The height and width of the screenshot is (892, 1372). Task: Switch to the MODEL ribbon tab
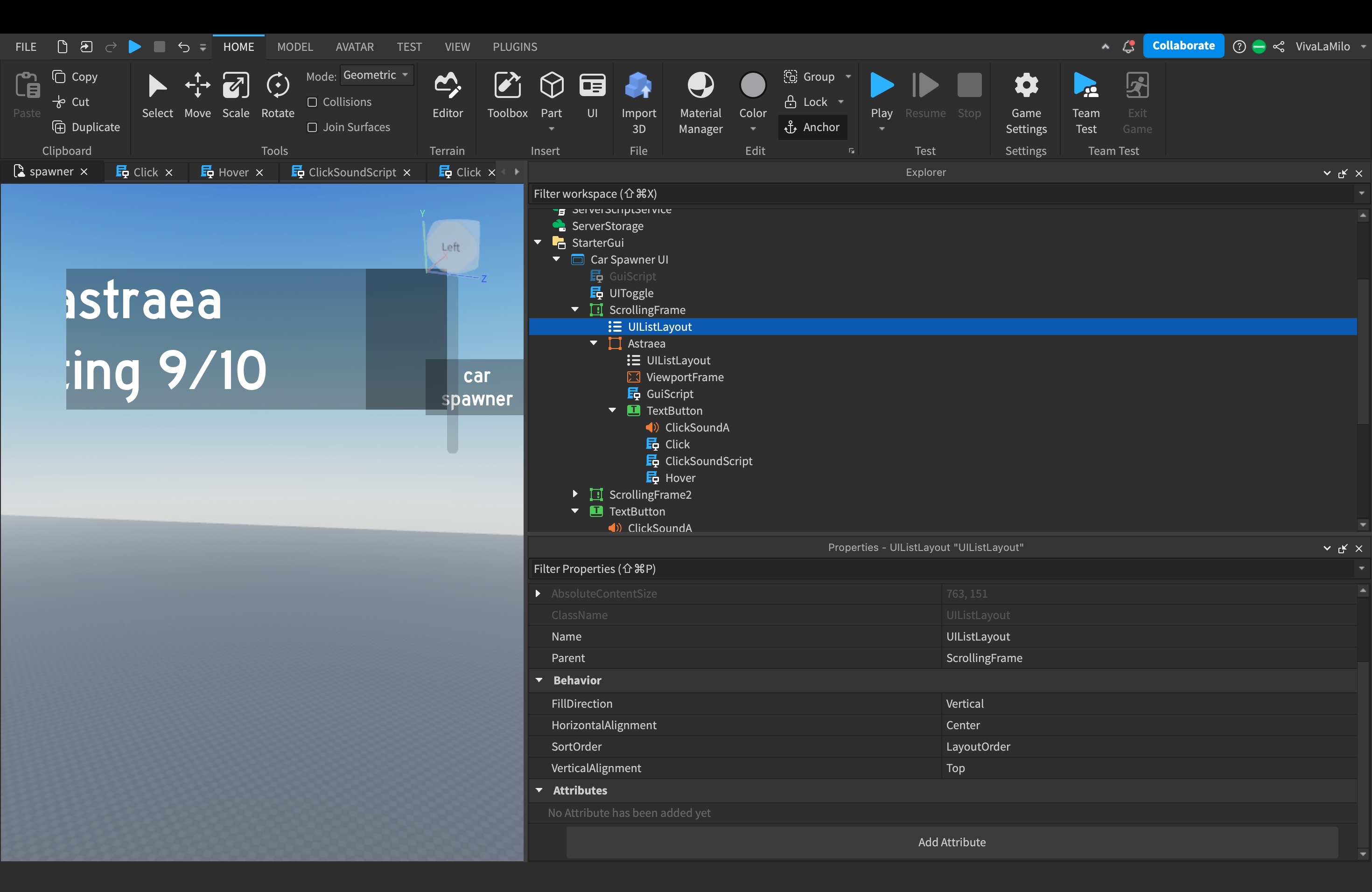tap(294, 46)
